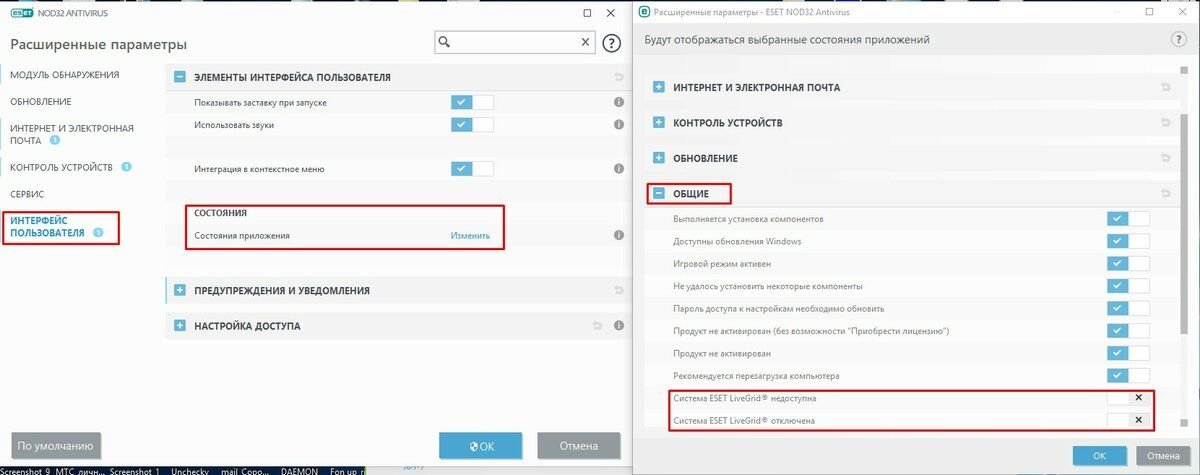Image resolution: width=1200 pixels, height=475 pixels.
Task: Click the Изменить link for Состояния приложения
Action: coord(470,236)
